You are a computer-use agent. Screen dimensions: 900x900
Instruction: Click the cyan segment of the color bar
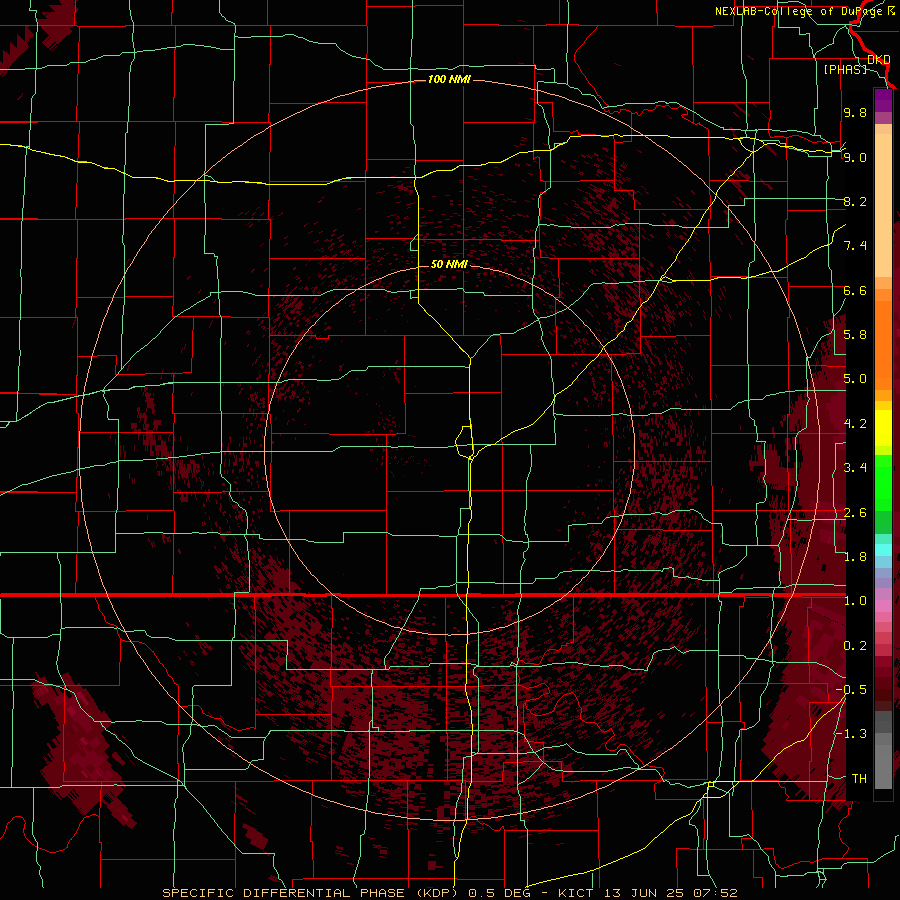tap(883, 550)
